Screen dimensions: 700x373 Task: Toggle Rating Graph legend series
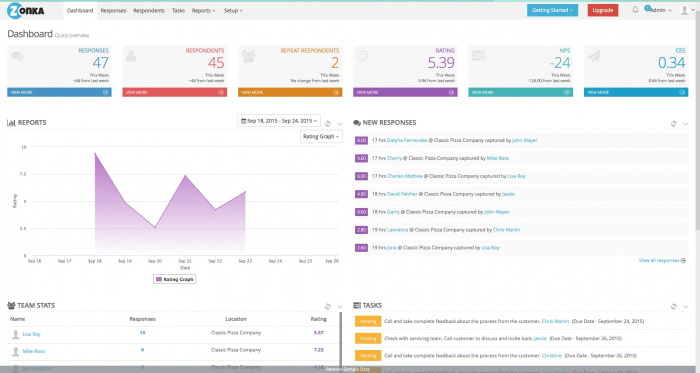click(x=175, y=279)
